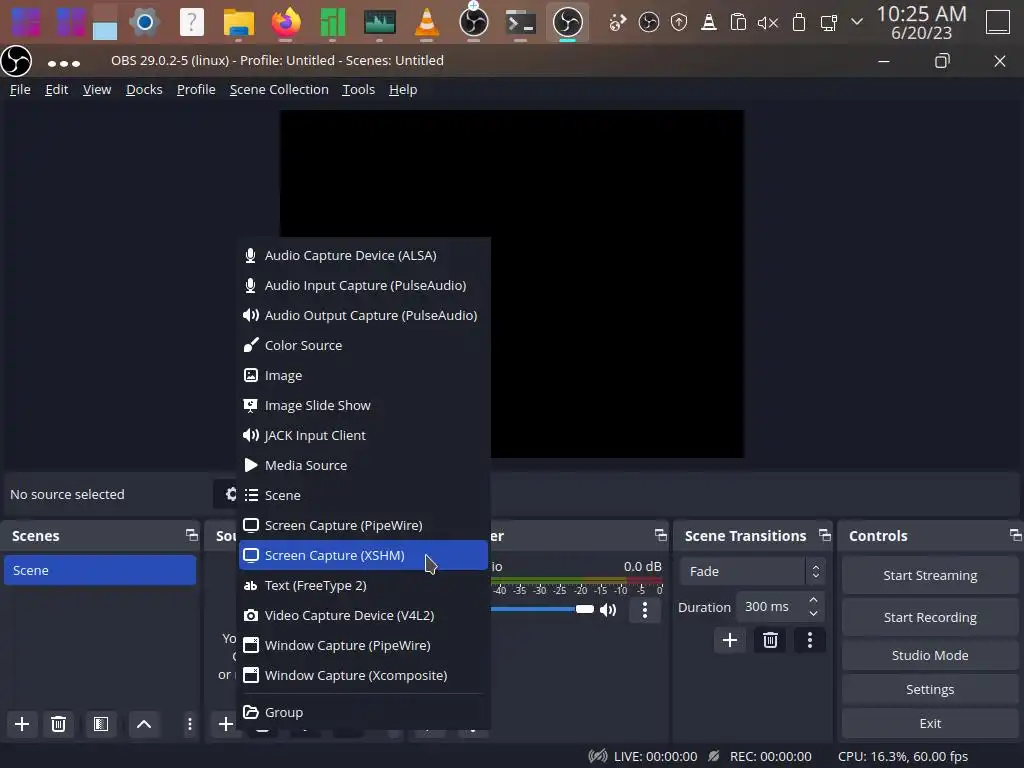Image resolution: width=1024 pixels, height=768 pixels.
Task: Open the Edit menu
Action: (57, 89)
